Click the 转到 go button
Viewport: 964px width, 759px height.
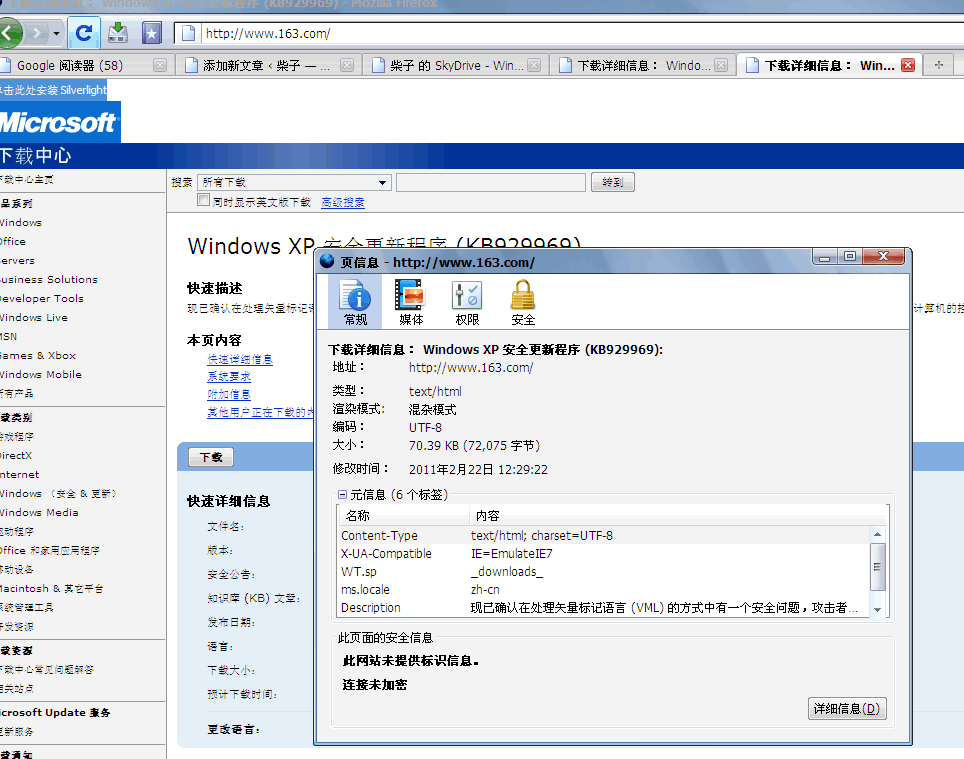tap(612, 183)
